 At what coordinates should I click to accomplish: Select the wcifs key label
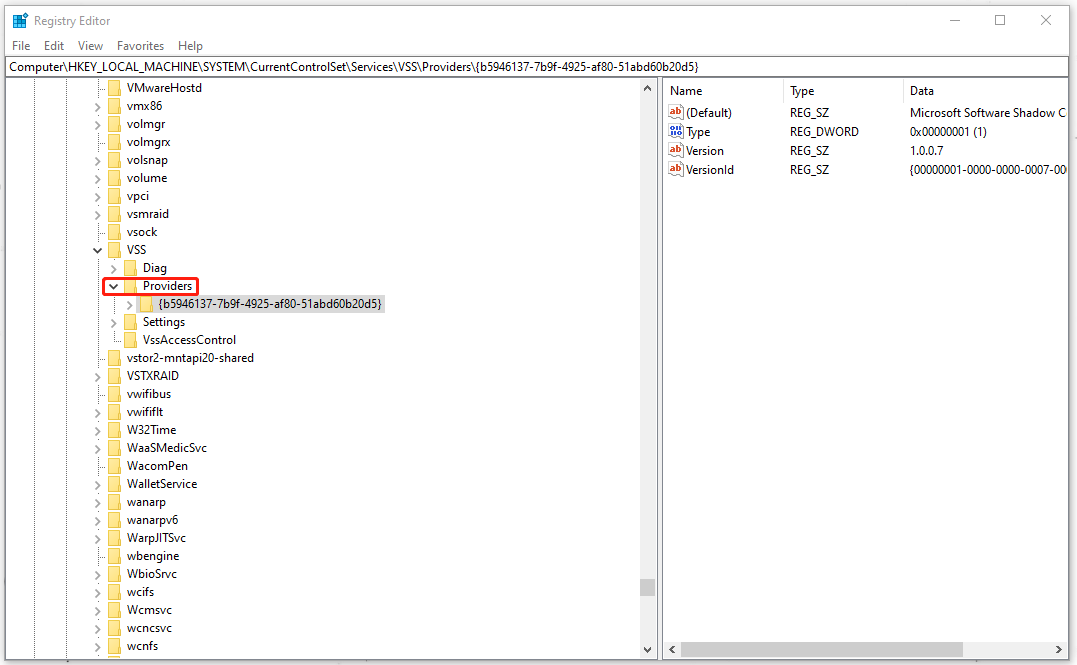(140, 592)
